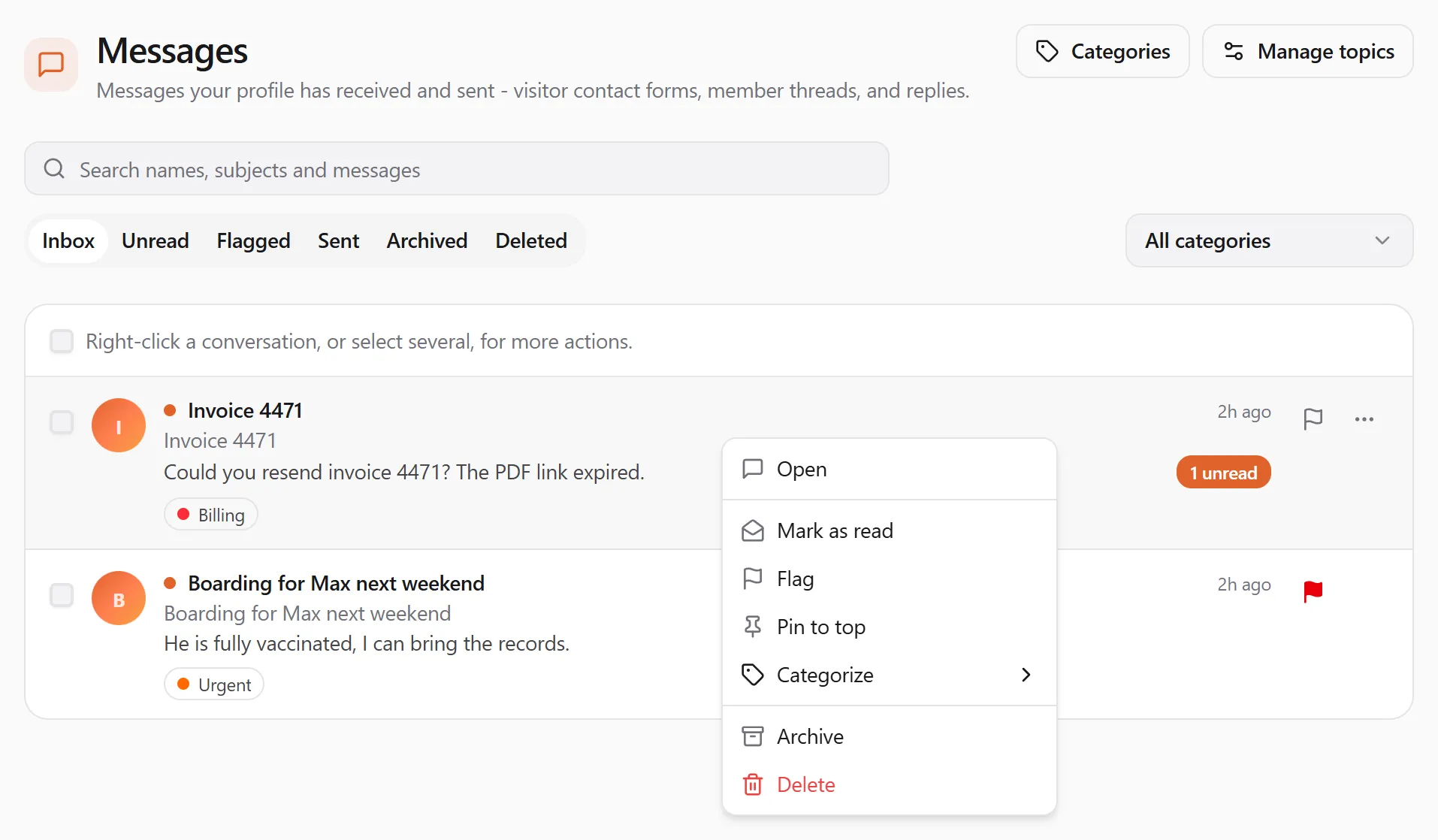
Task: Click the tag icon in Categories button
Action: point(1047,51)
